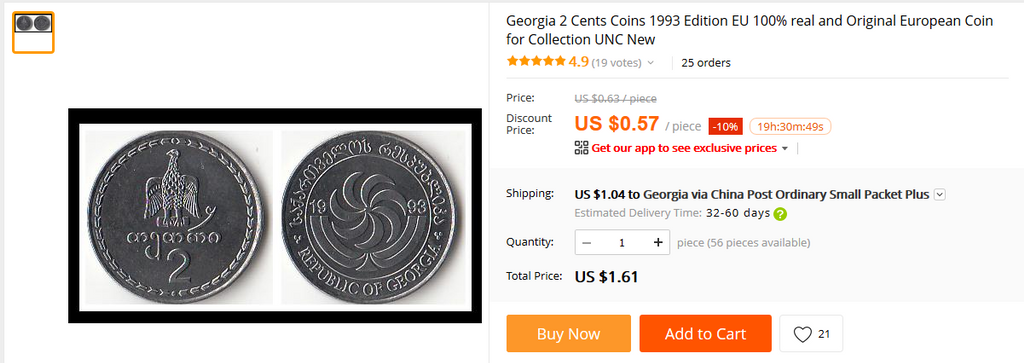Viewport: 1024px width, 363px height.
Task: Click the heart wishlist icon
Action: click(802, 334)
